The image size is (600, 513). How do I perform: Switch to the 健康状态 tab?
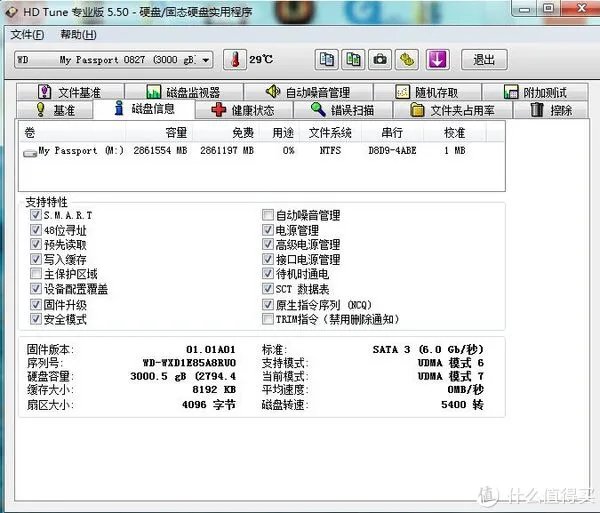coord(244,110)
